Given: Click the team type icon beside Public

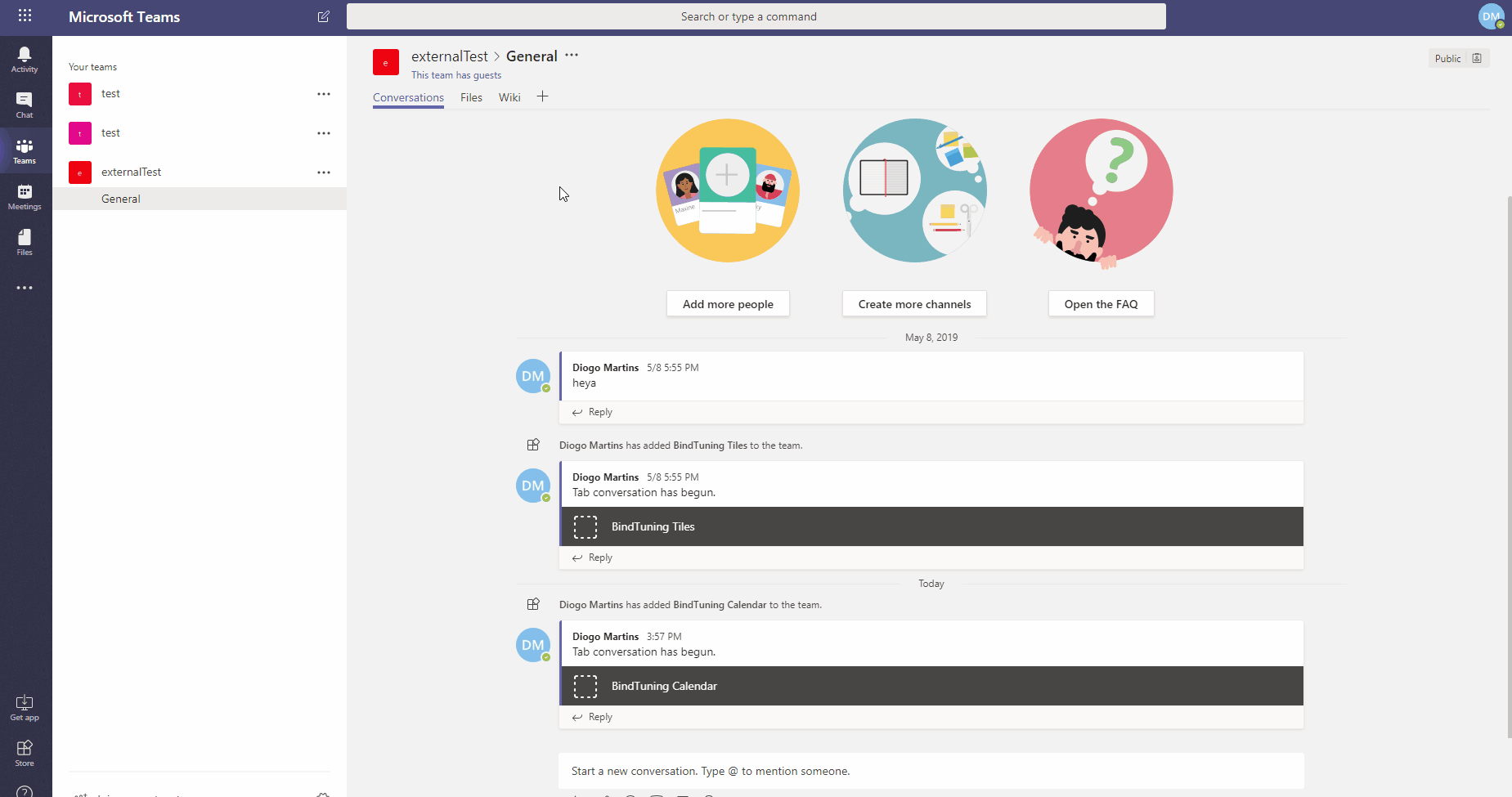Looking at the screenshot, I should 1477,58.
